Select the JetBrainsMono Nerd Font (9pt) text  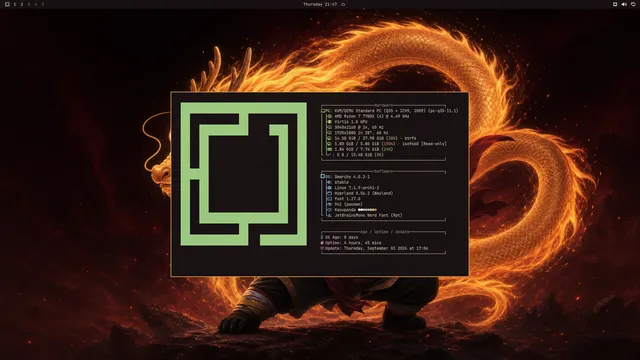(x=369, y=215)
